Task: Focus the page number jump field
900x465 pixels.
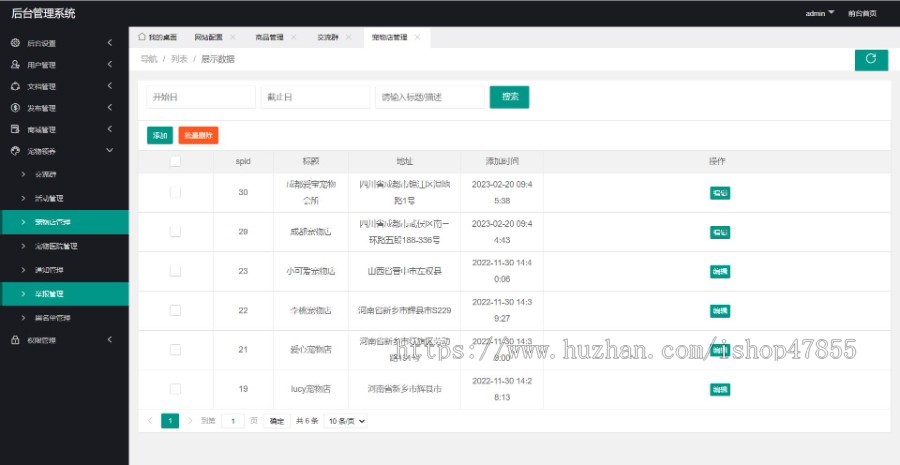Action: coord(232,421)
